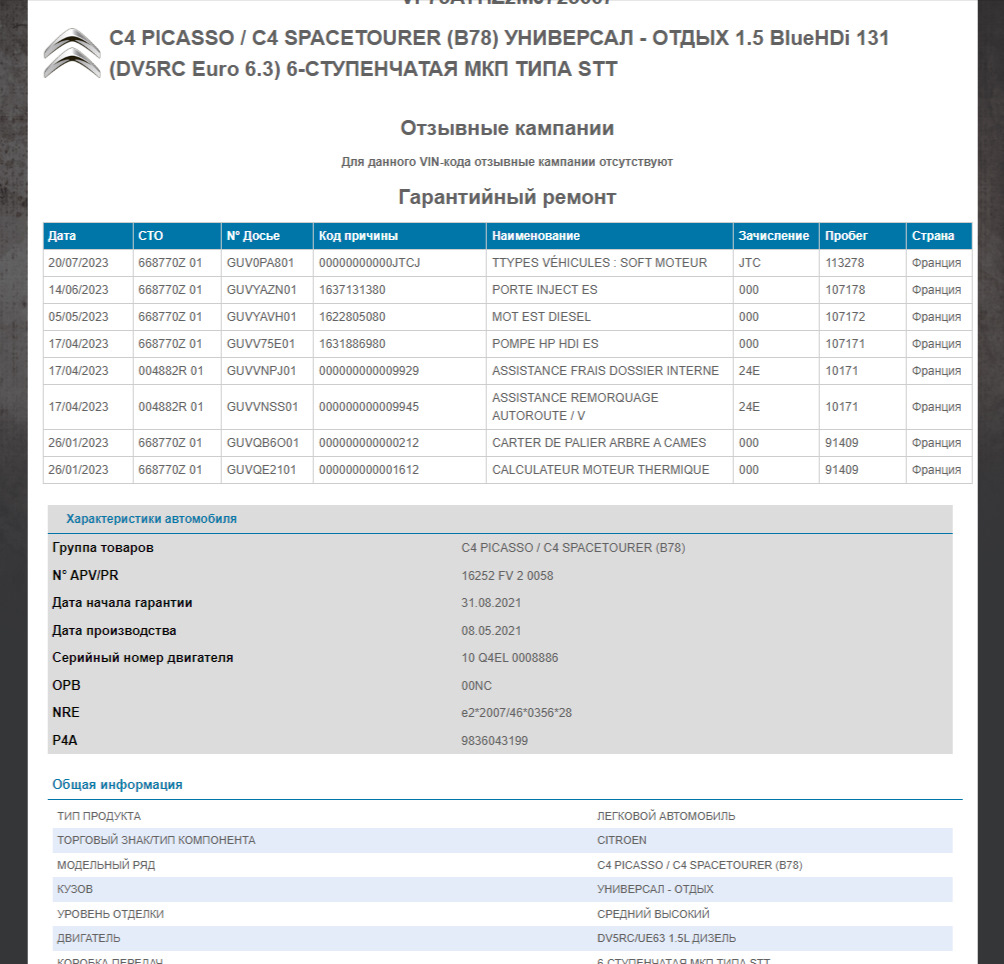Click engine serial number 10 Q4EL 0008886
The width and height of the screenshot is (1004, 964).
[509, 658]
